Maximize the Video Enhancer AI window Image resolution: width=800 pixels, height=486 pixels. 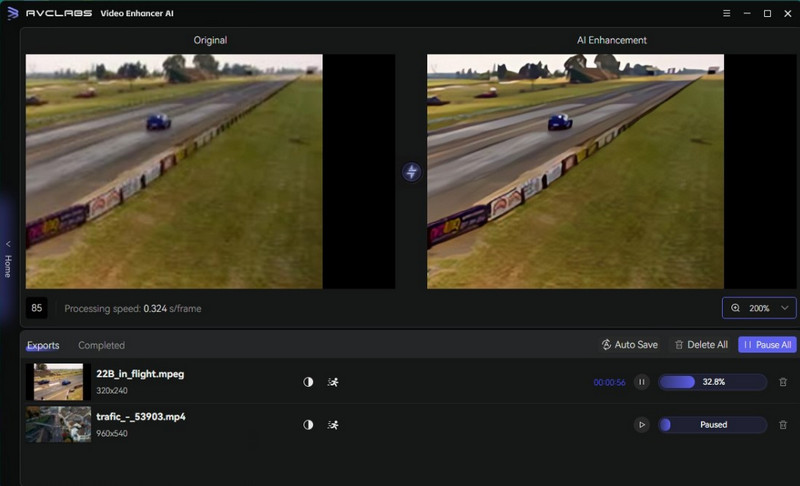point(767,13)
